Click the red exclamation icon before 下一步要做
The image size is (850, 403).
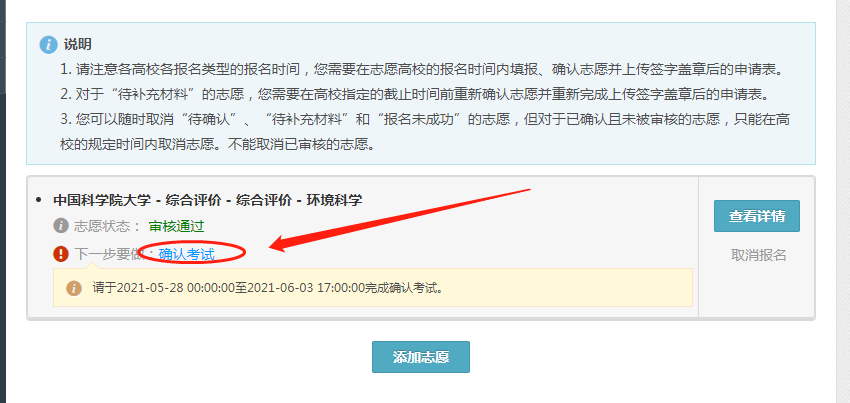point(61,253)
